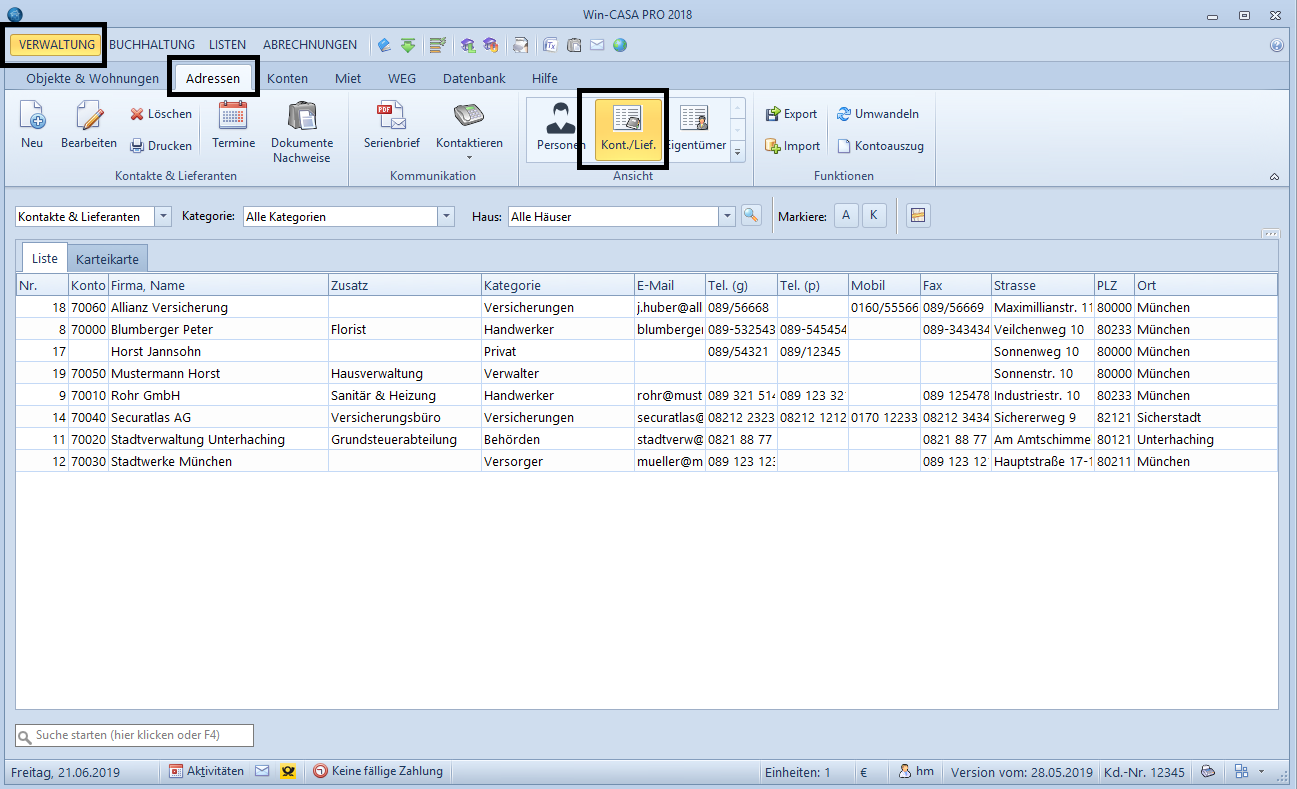The width and height of the screenshot is (1297, 789).
Task: Click the bank icon with green L
Action: coord(467,45)
